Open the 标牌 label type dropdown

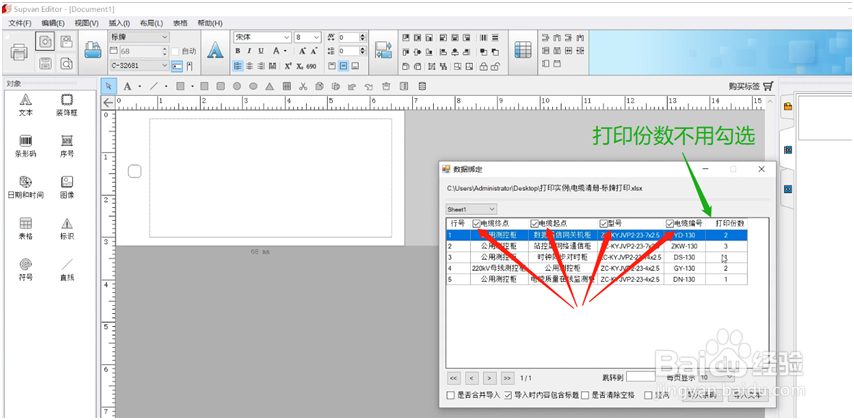pyautogui.click(x=139, y=37)
